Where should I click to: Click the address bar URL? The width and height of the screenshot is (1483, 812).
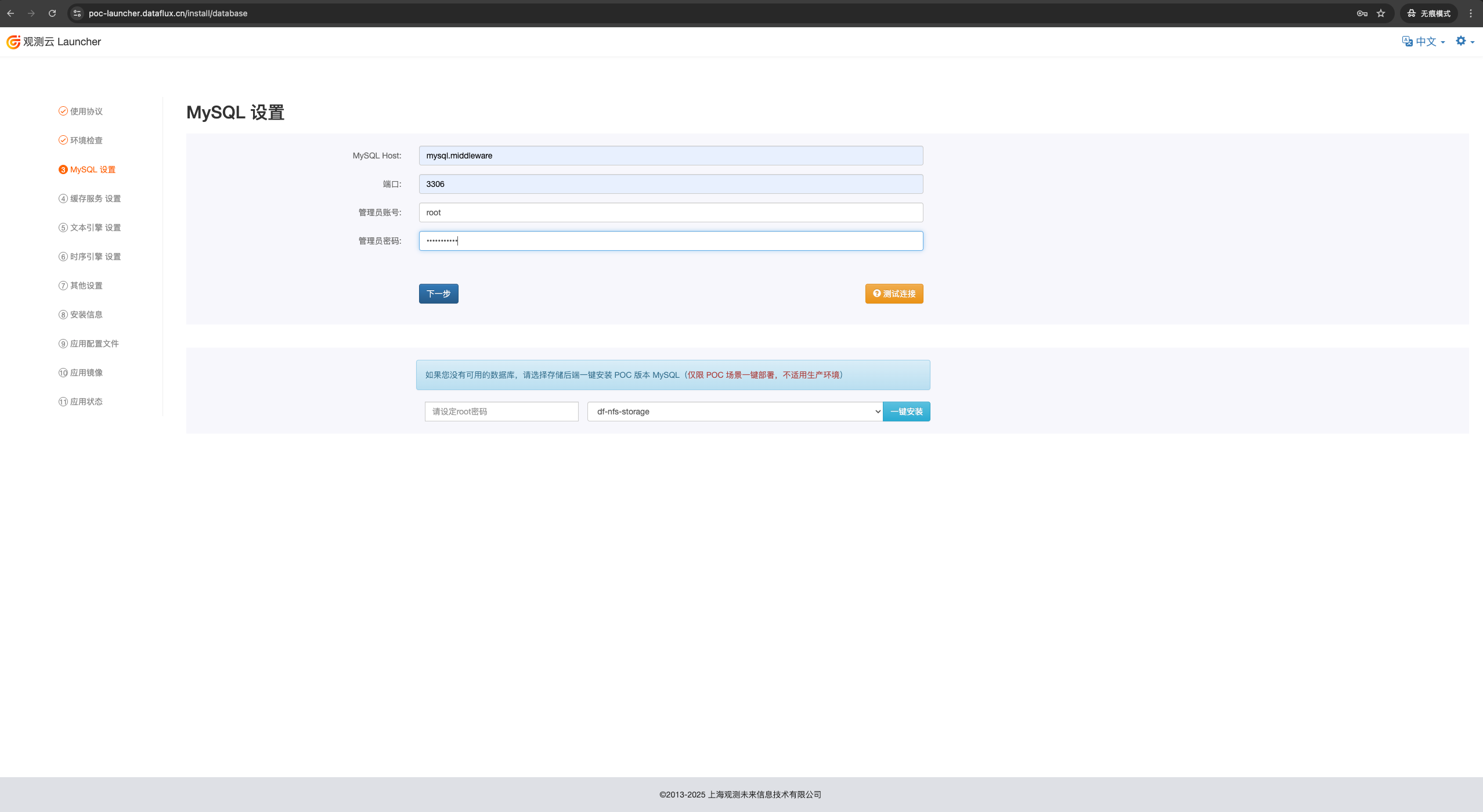168,13
